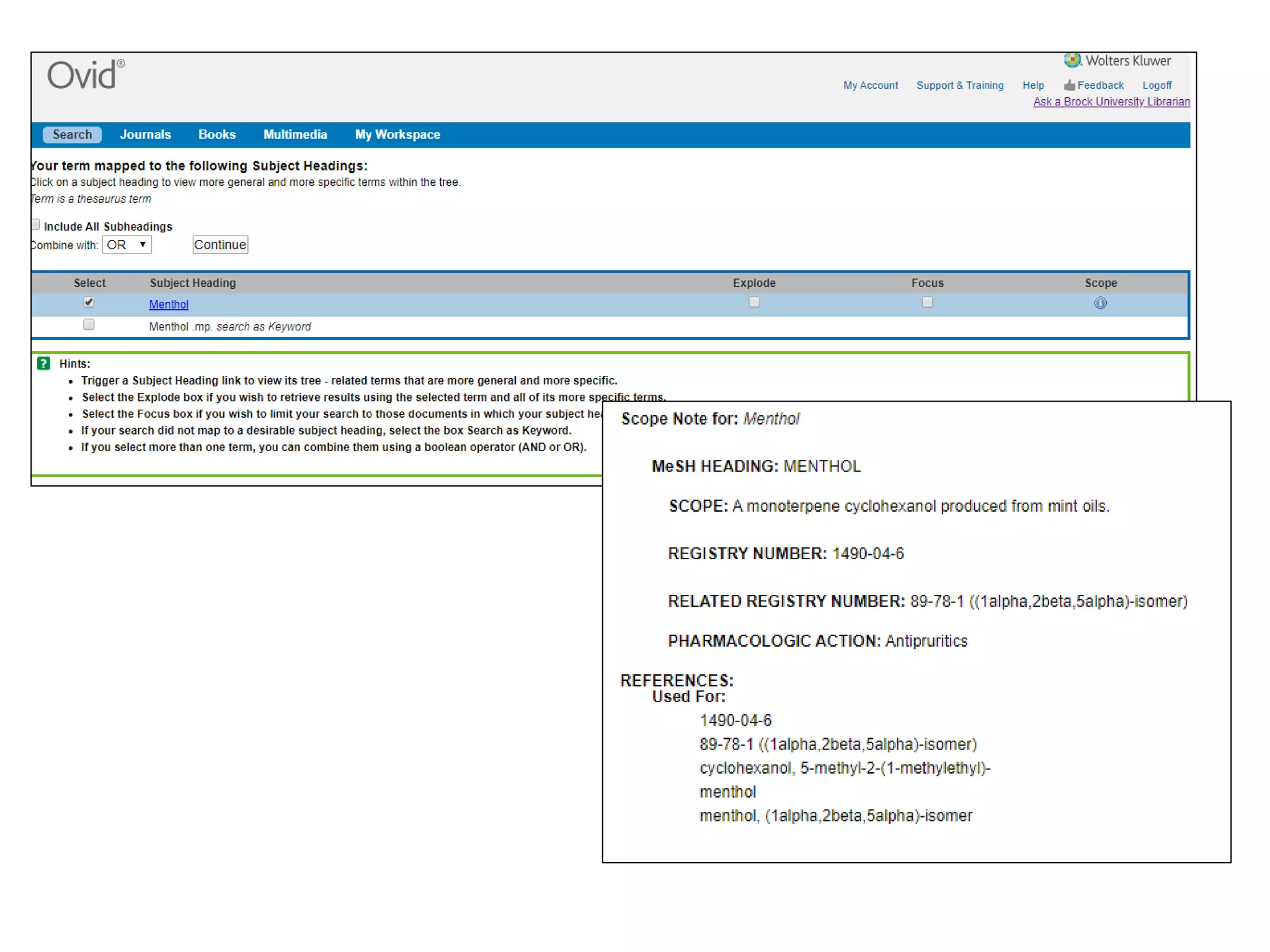Open the My Workspace tab
The image size is (1270, 952).
[x=397, y=134]
